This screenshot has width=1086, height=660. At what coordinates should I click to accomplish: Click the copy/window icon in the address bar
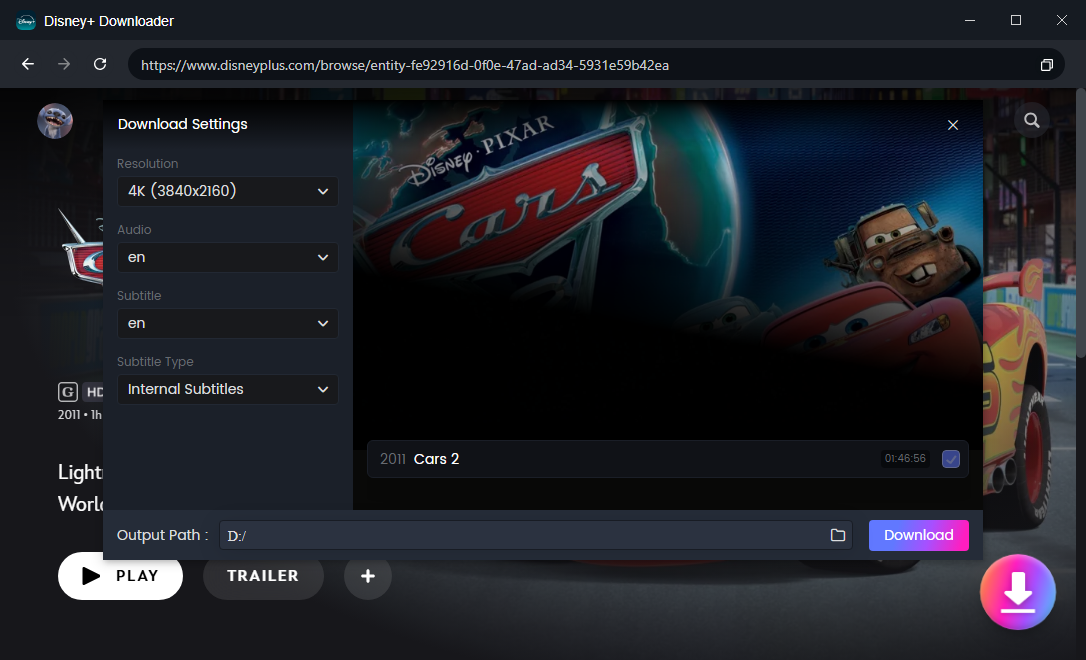pyautogui.click(x=1047, y=65)
